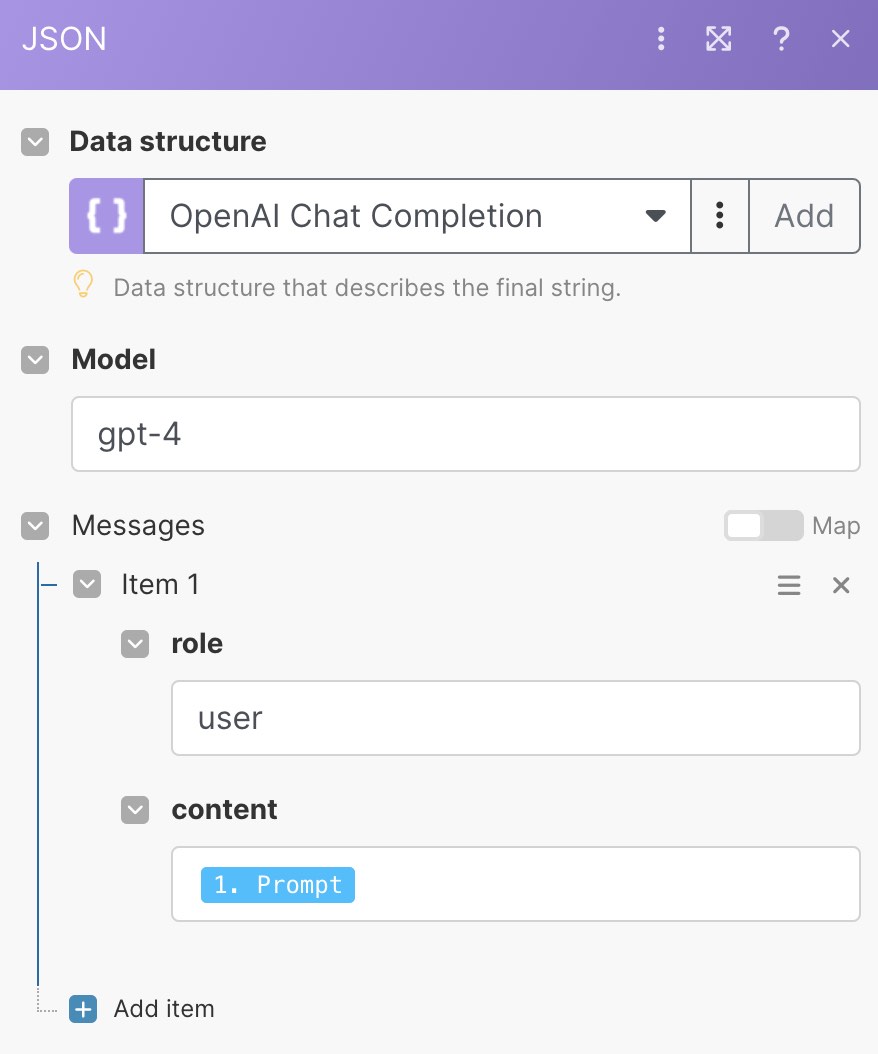Collapse the Messages section chevron
The image size is (878, 1054).
pos(35,526)
